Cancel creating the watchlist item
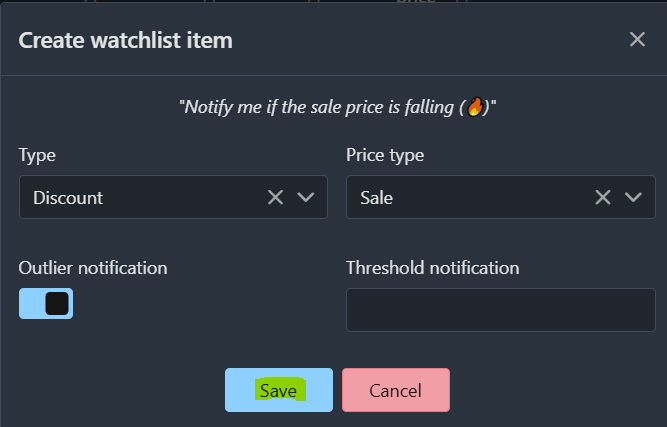667x427 pixels. pos(395,390)
